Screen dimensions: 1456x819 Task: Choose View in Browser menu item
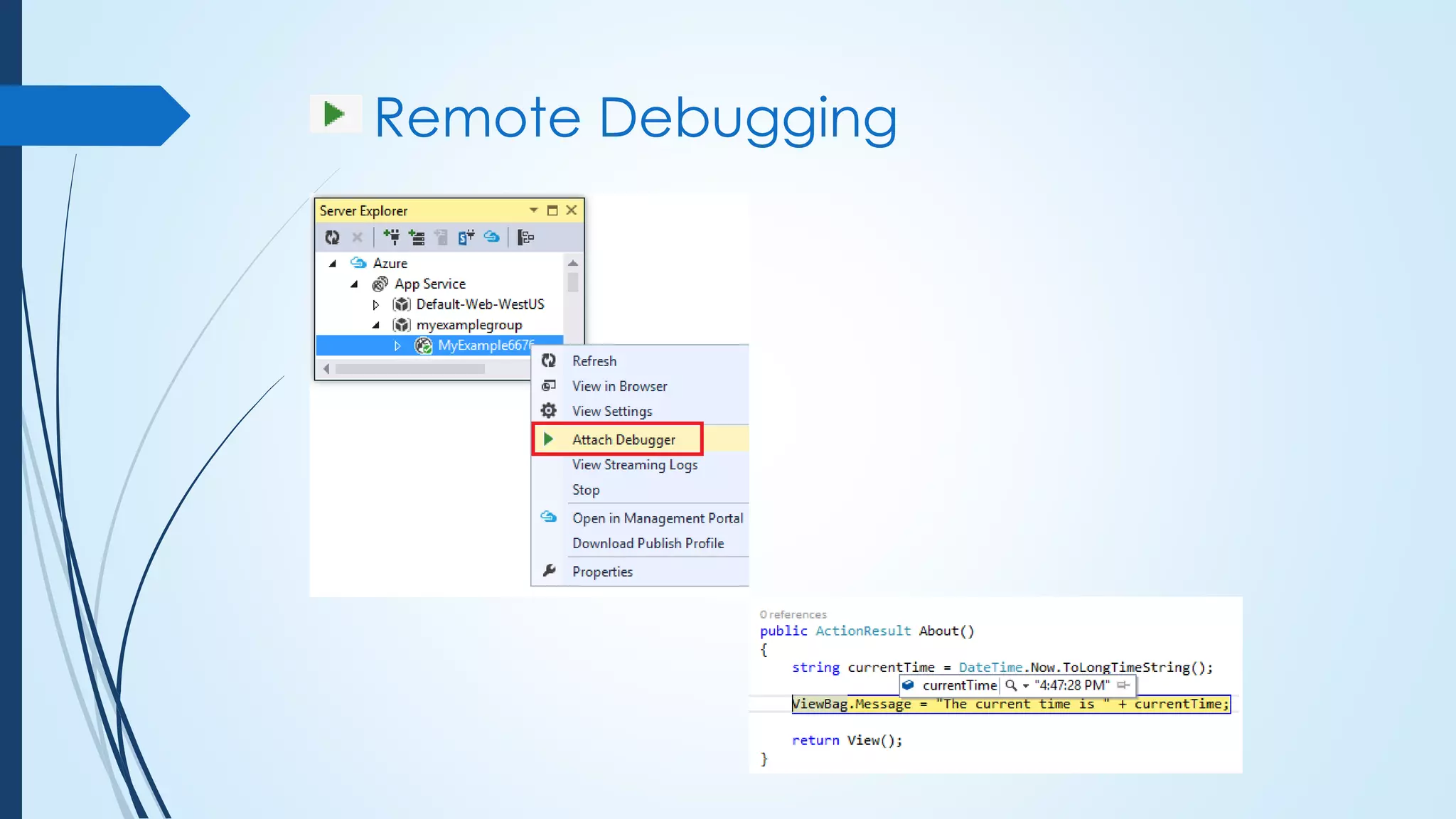[641, 386]
